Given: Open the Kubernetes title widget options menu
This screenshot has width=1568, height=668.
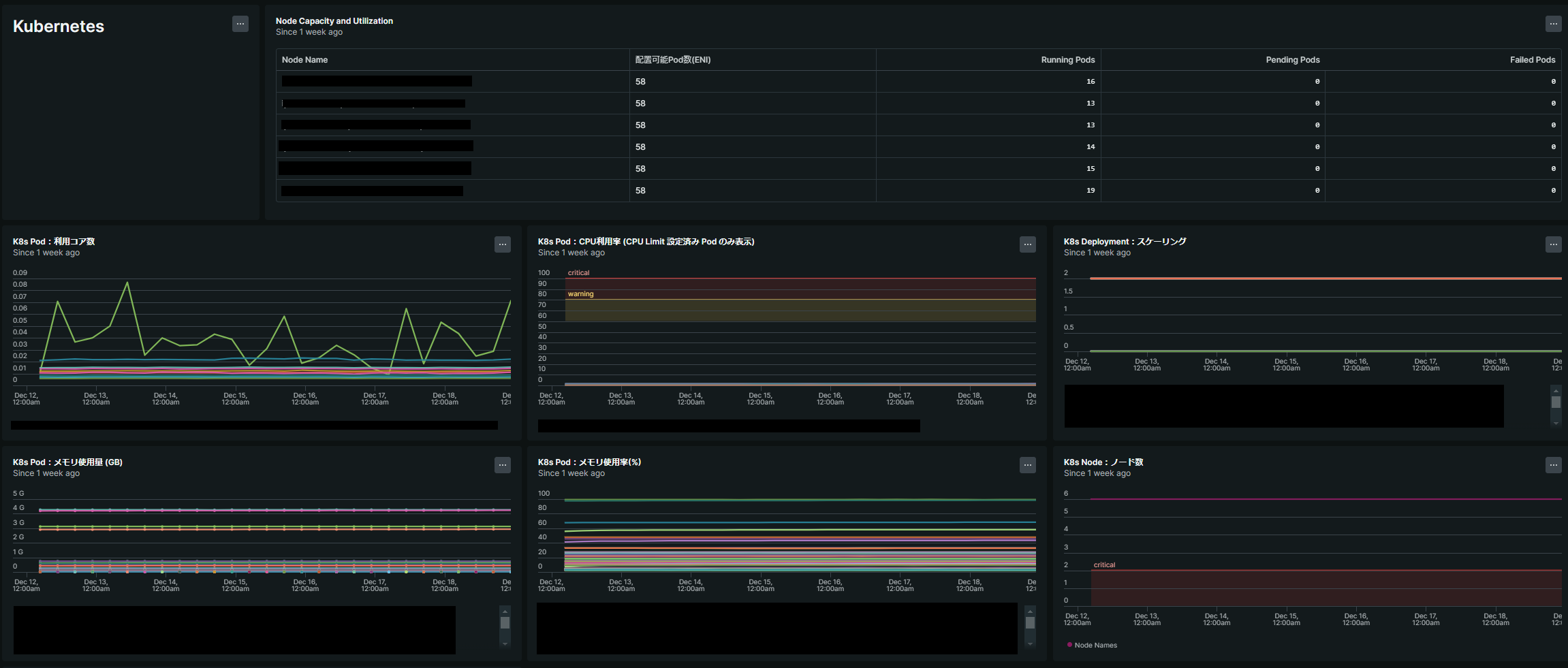Looking at the screenshot, I should tap(240, 24).
